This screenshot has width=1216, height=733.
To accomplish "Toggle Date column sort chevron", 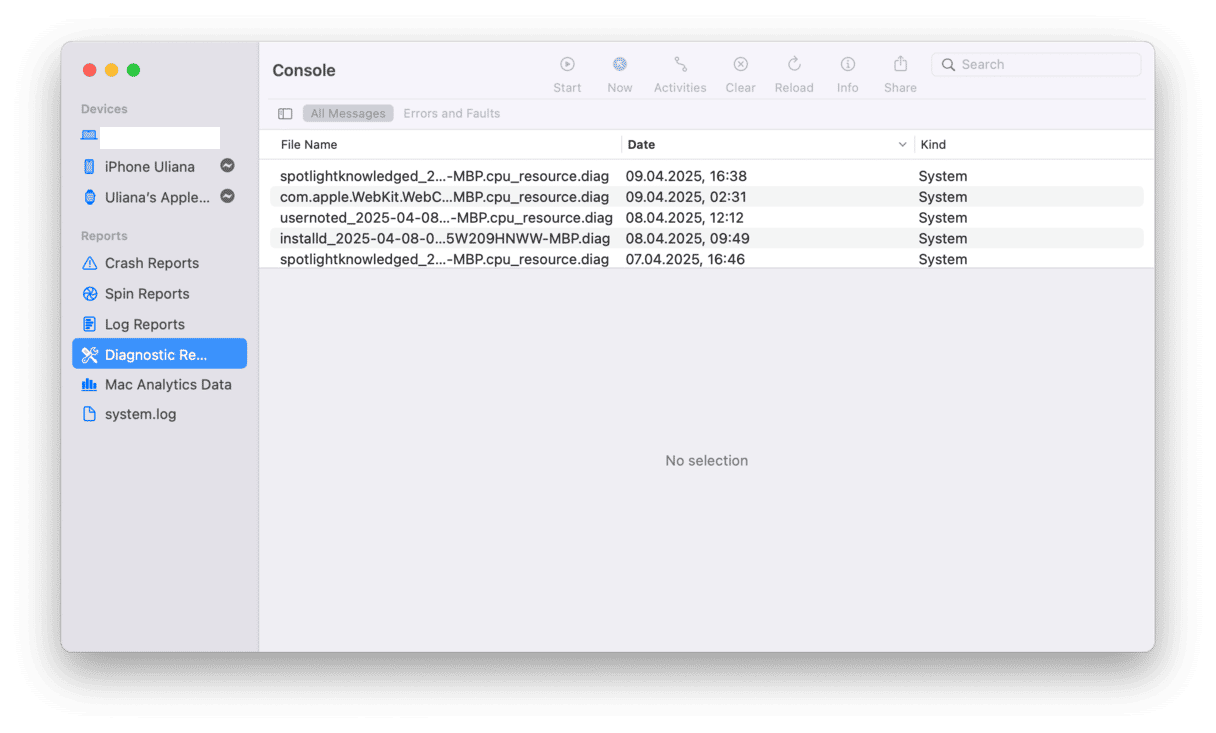I will pos(902,145).
